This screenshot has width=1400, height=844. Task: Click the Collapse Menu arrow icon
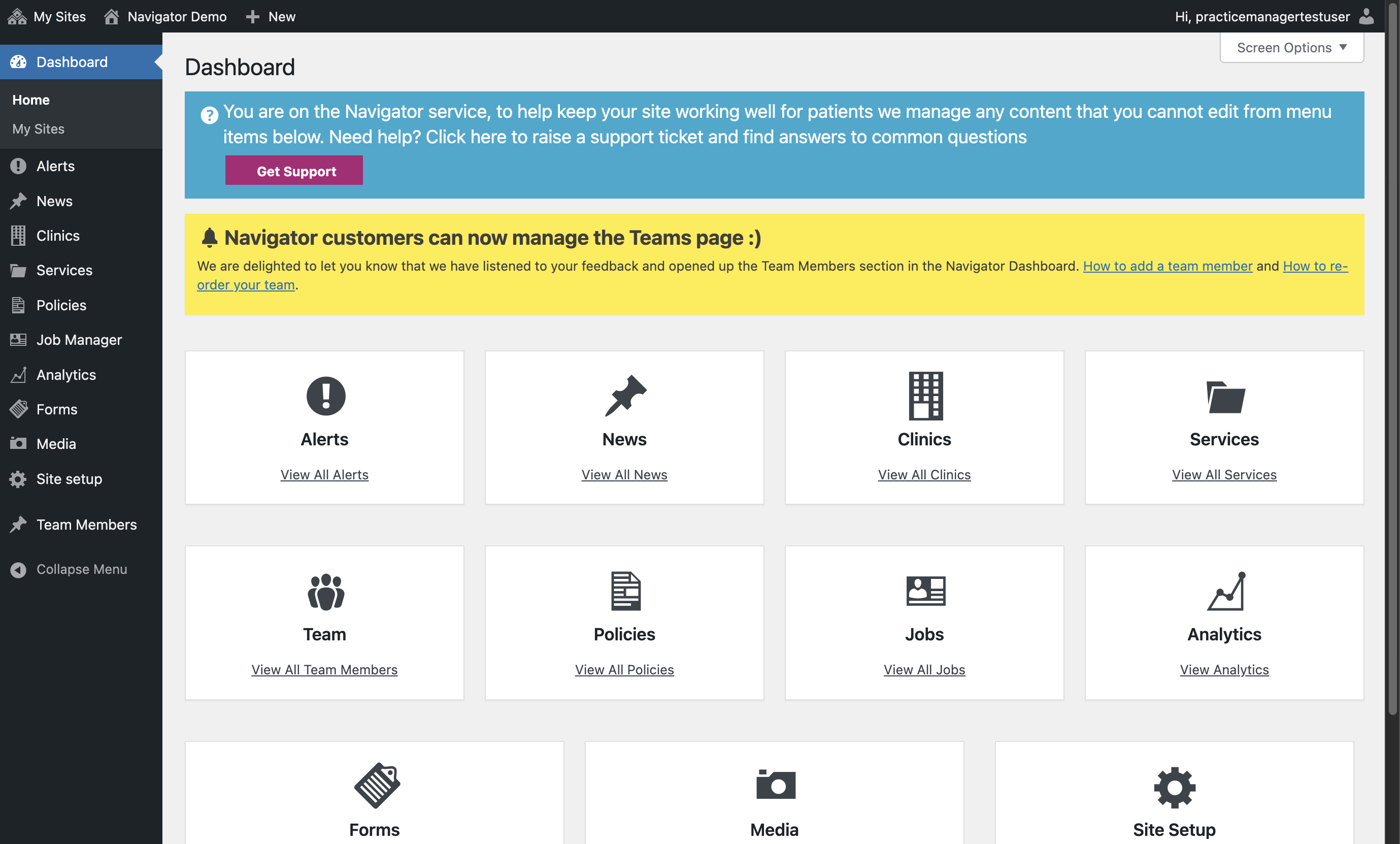tap(18, 569)
